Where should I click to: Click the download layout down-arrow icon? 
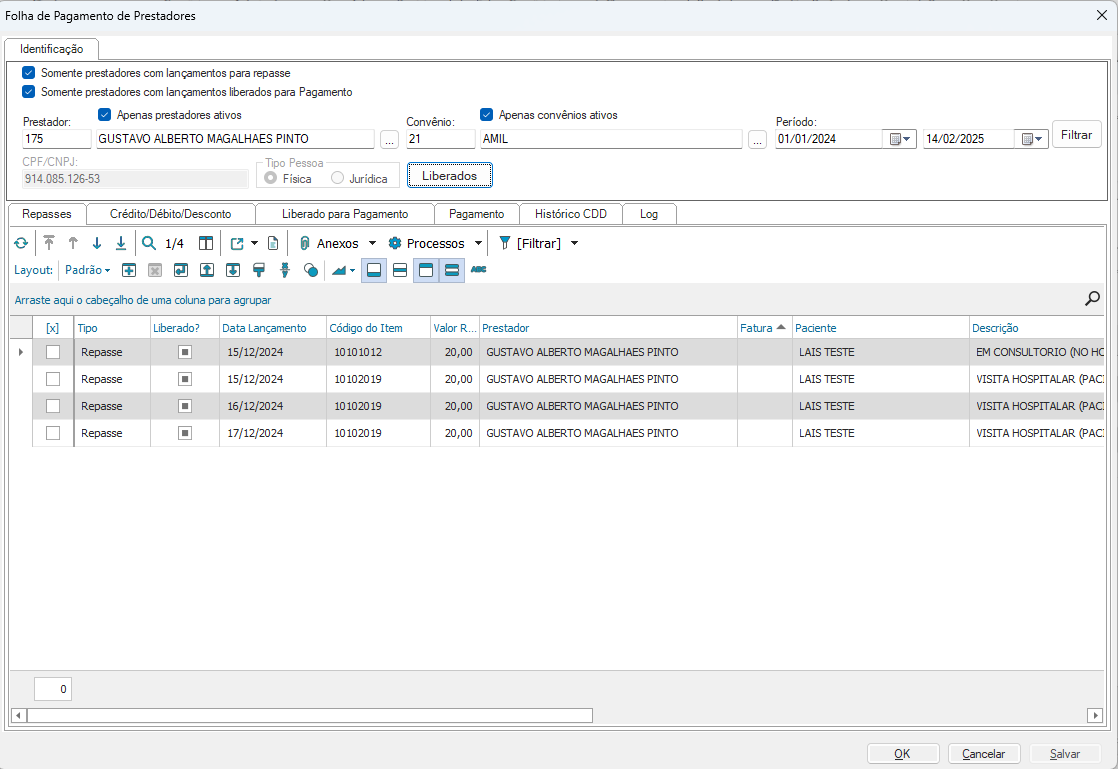tap(233, 270)
